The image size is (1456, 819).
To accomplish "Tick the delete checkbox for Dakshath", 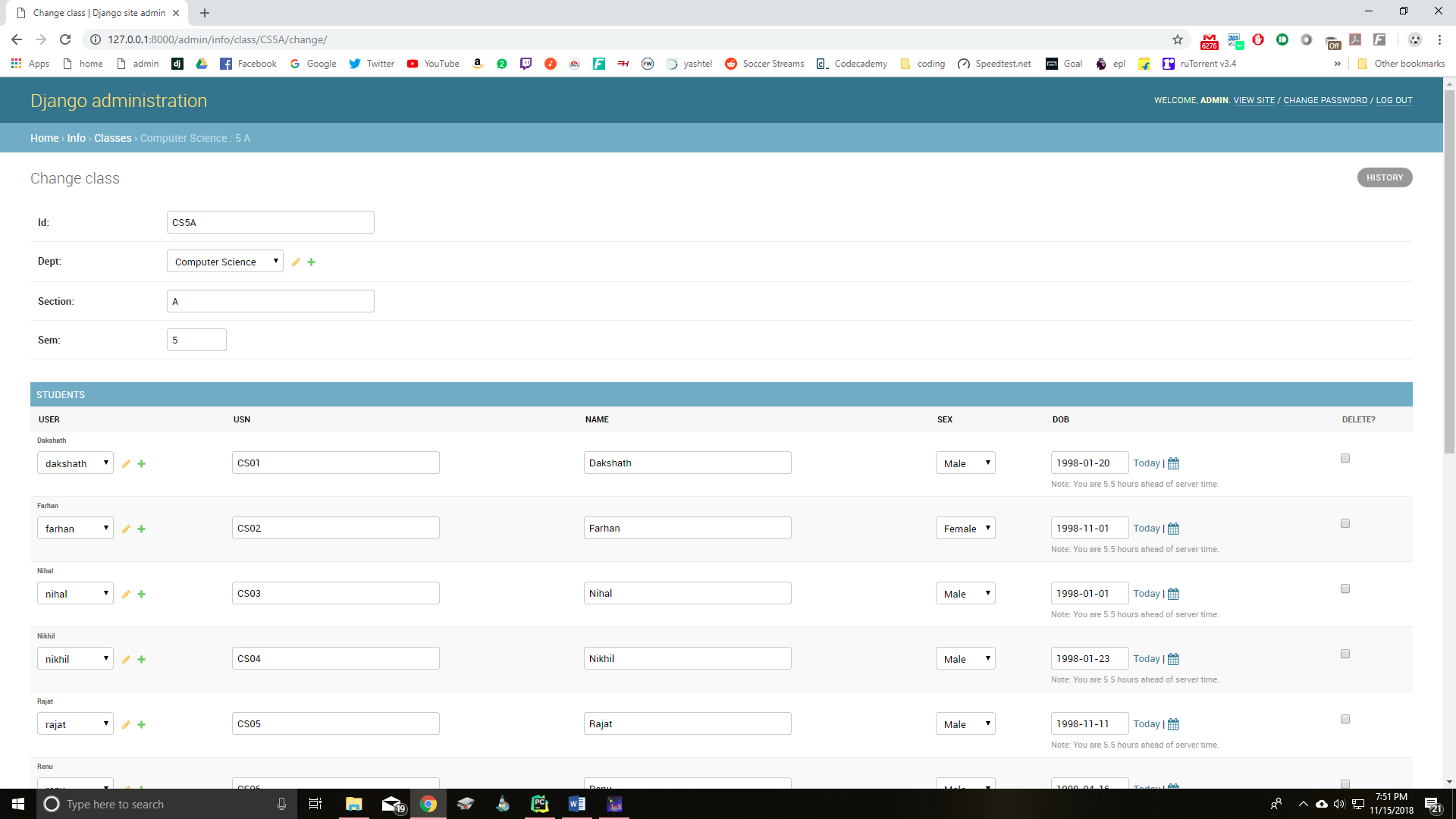I will (x=1345, y=458).
